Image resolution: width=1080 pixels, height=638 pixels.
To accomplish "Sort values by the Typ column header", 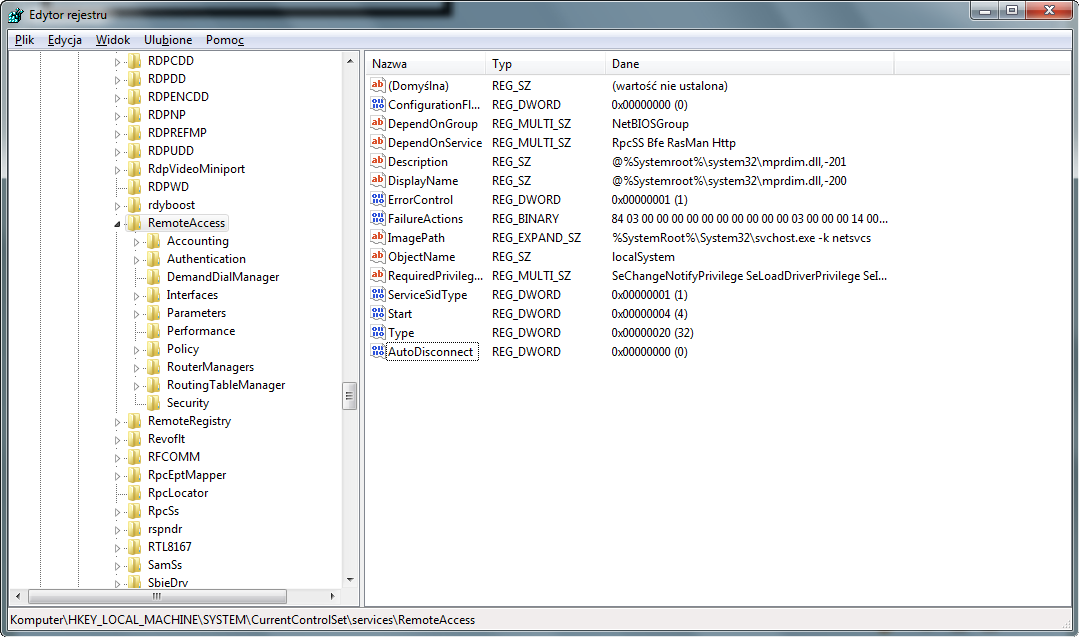I will pyautogui.click(x=545, y=63).
